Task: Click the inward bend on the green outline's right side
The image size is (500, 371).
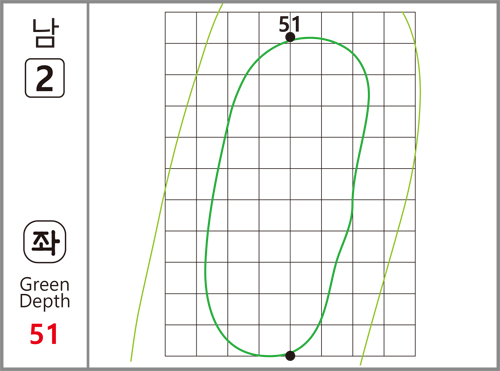Action: (352, 203)
